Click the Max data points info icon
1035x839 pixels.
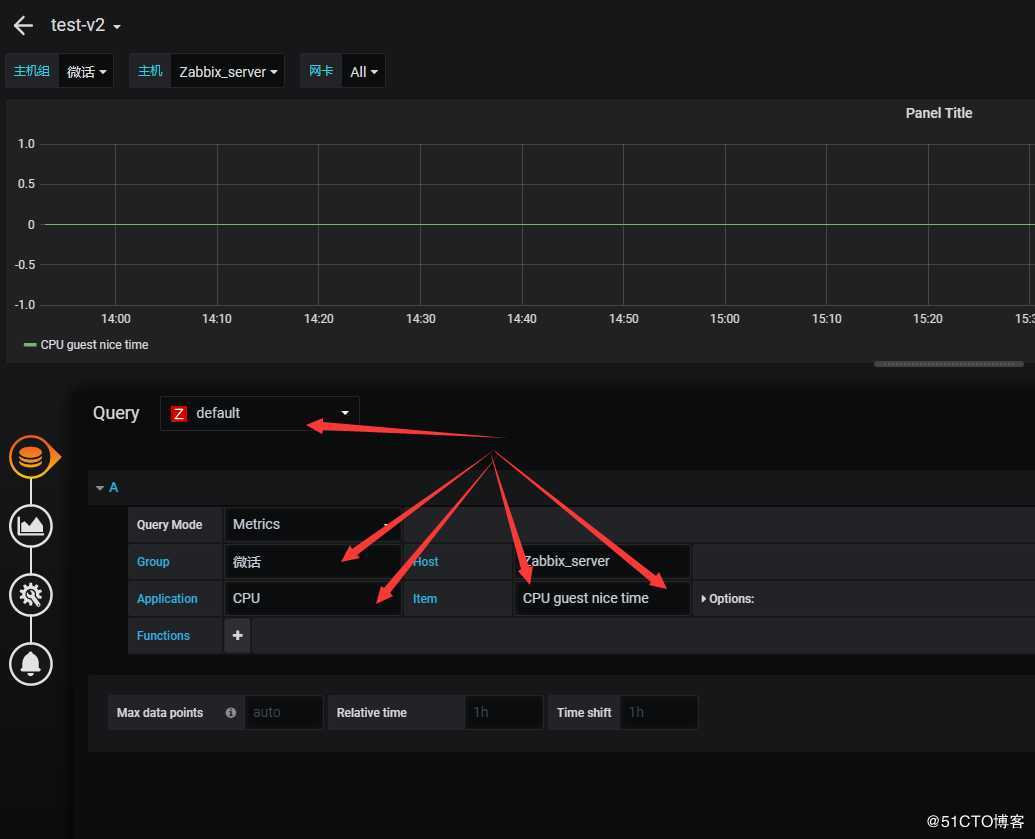click(x=230, y=713)
